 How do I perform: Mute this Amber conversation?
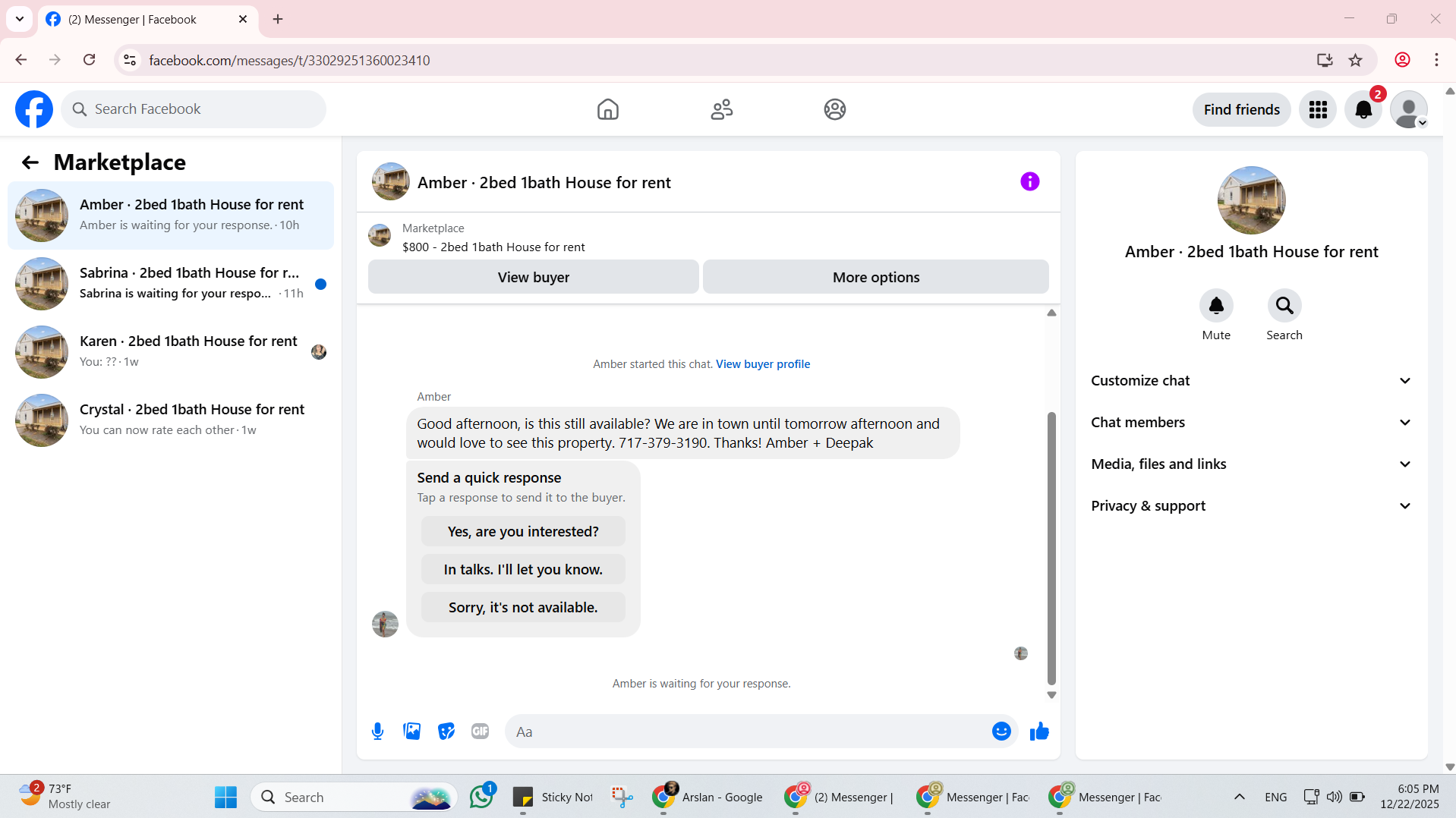point(1216,306)
